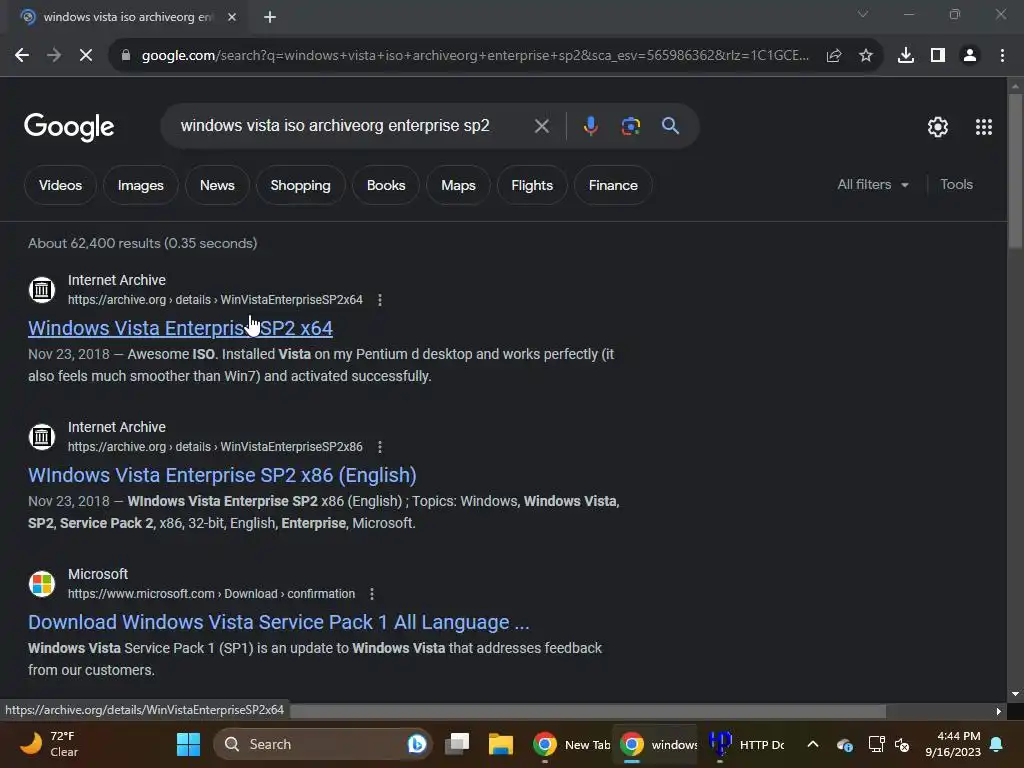Open the tab search chevron
The height and width of the screenshot is (768, 1024).
click(x=863, y=14)
